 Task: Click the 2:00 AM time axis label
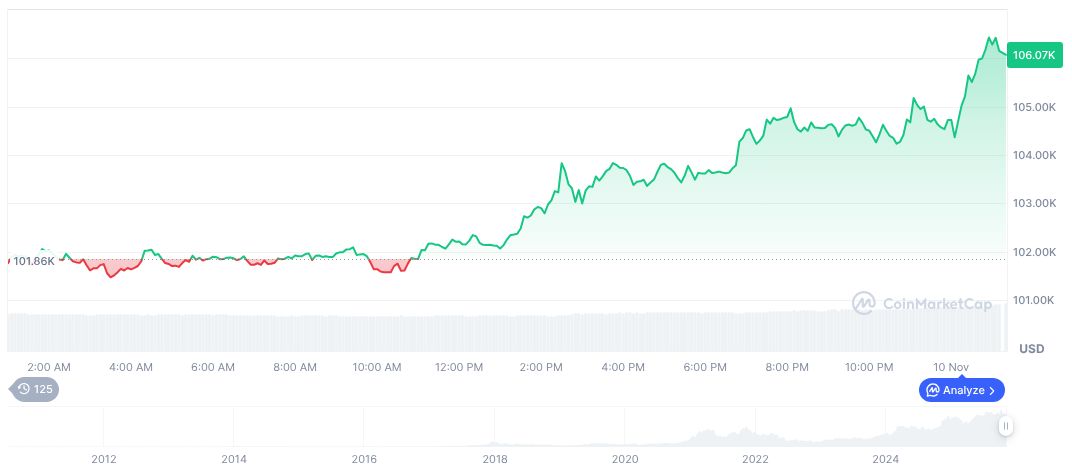49,367
